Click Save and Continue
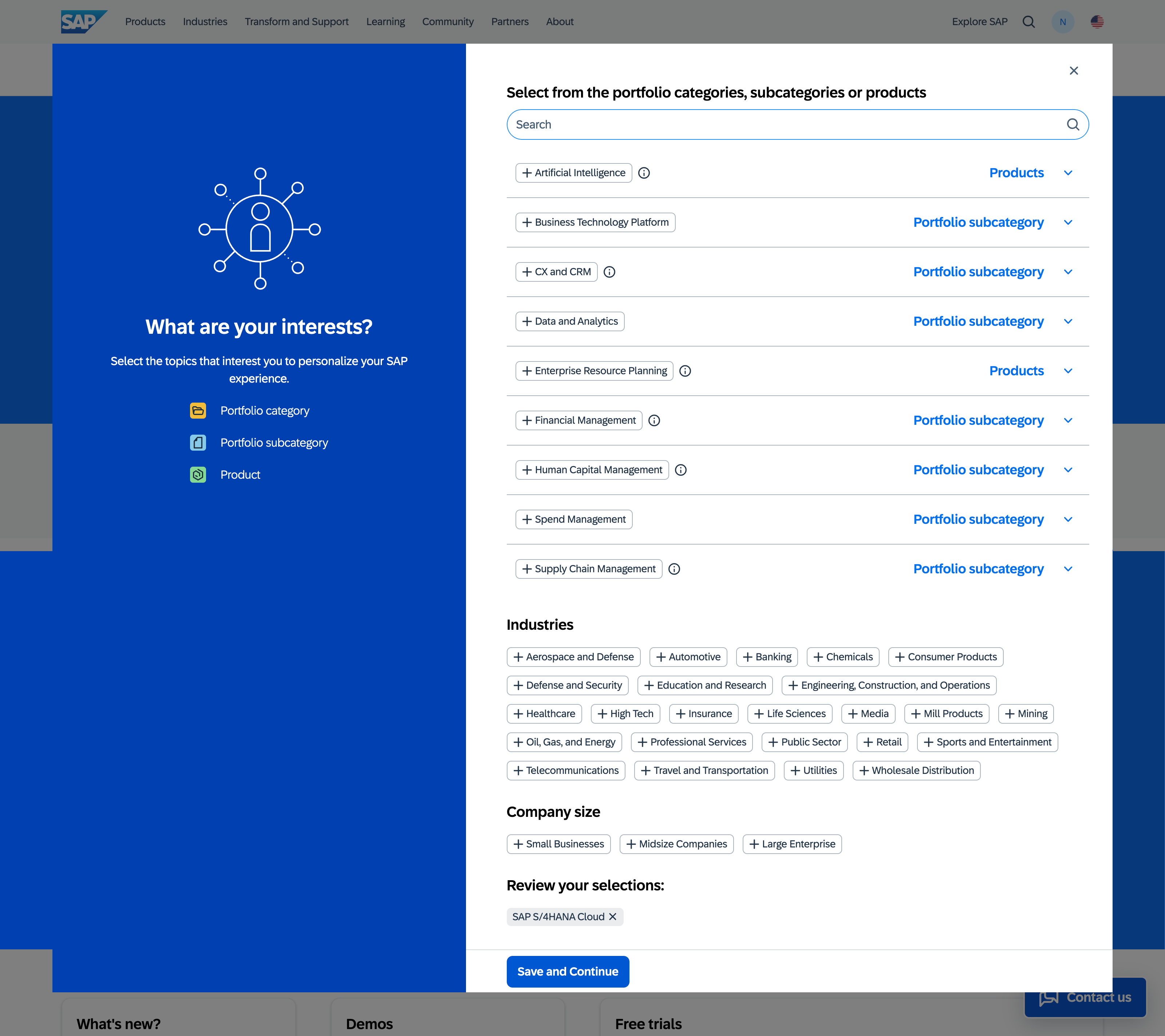Image resolution: width=1165 pixels, height=1036 pixels. coord(567,972)
